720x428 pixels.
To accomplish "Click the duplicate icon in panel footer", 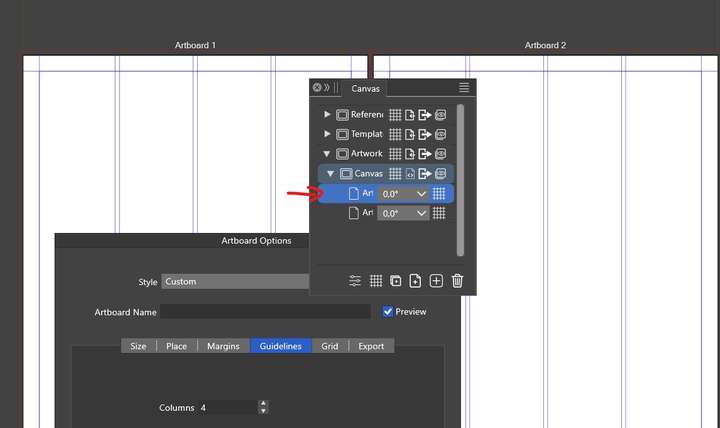I will pyautogui.click(x=395, y=281).
